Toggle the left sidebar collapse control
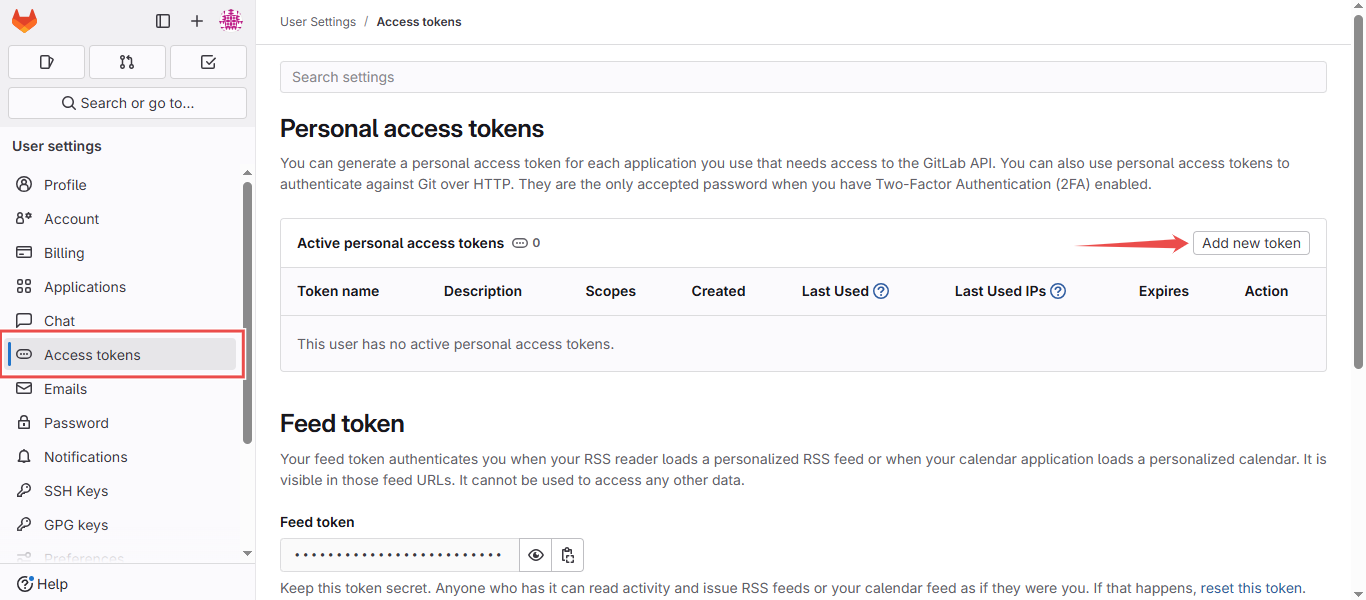 162,20
